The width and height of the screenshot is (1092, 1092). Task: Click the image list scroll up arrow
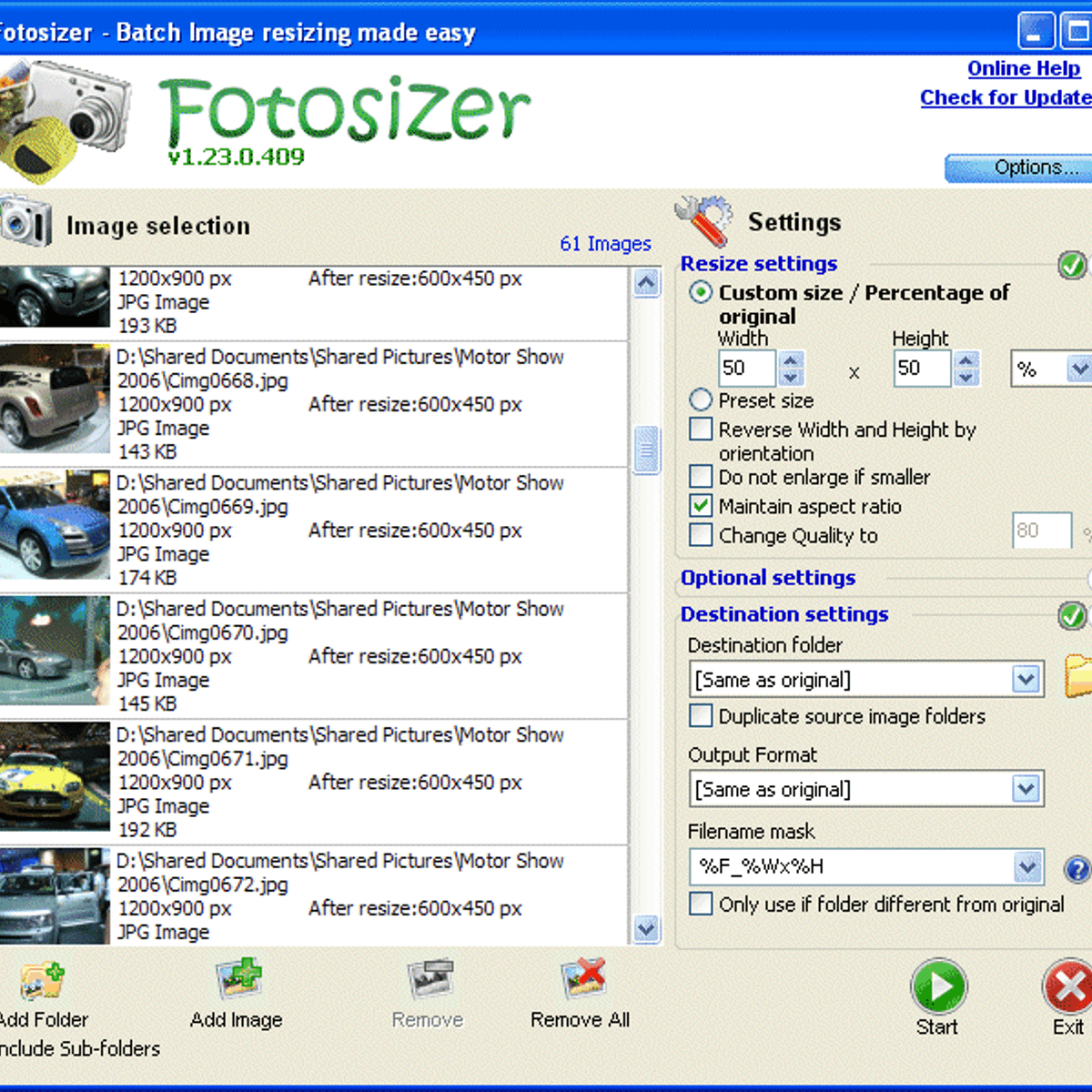click(646, 282)
